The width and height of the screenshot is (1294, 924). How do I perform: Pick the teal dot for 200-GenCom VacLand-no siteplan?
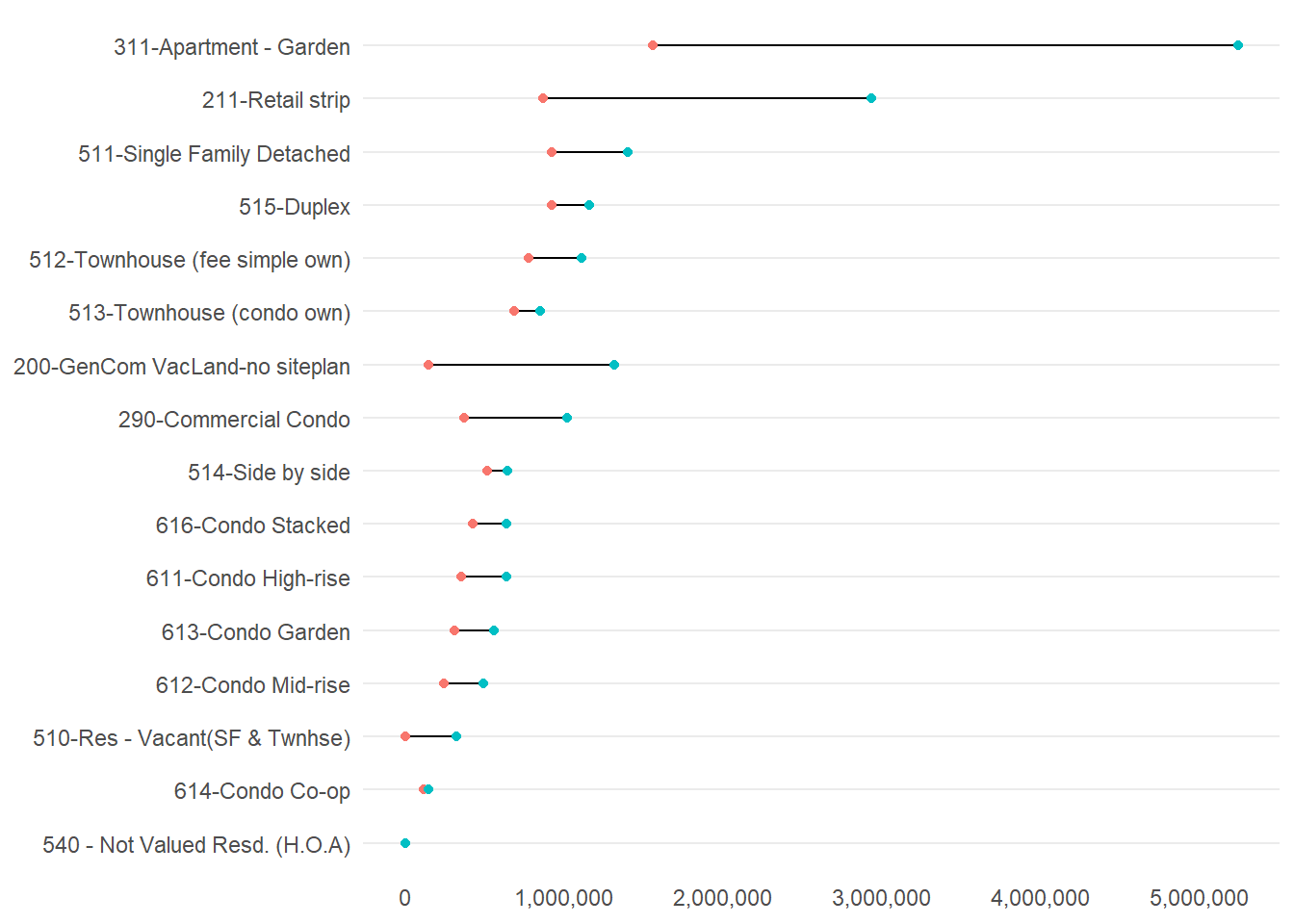click(614, 365)
